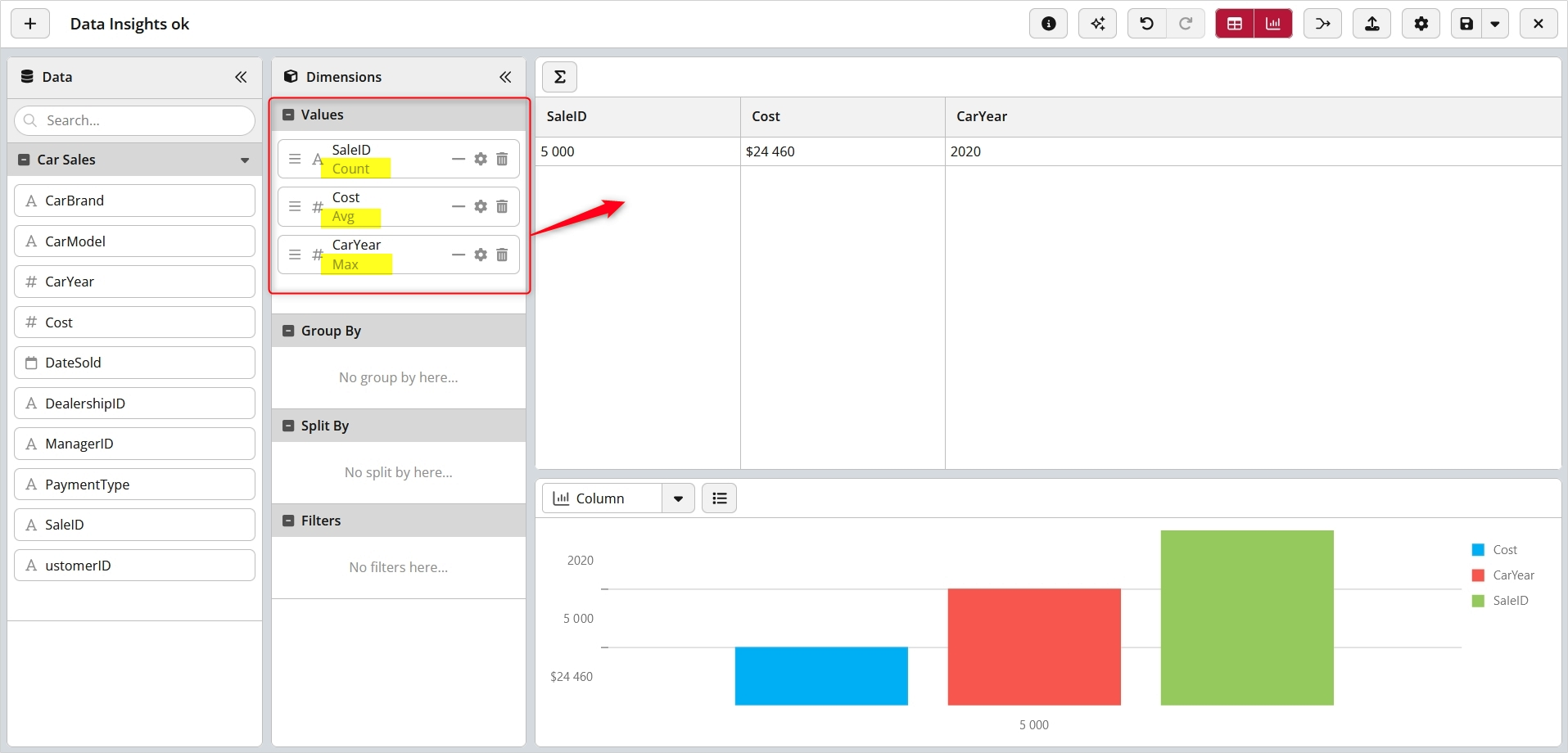Collapse the Car Sales group toggle
Screen dimensions: 1568x753
point(24,160)
